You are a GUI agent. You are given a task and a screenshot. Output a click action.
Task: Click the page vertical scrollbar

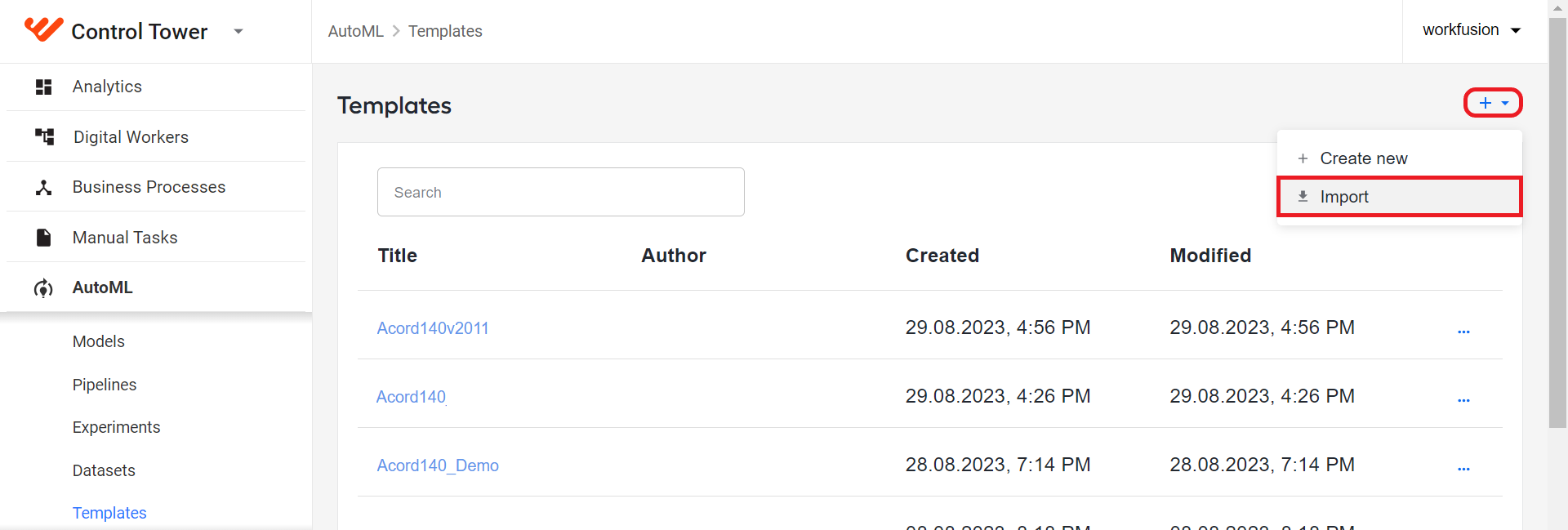pos(1557,220)
